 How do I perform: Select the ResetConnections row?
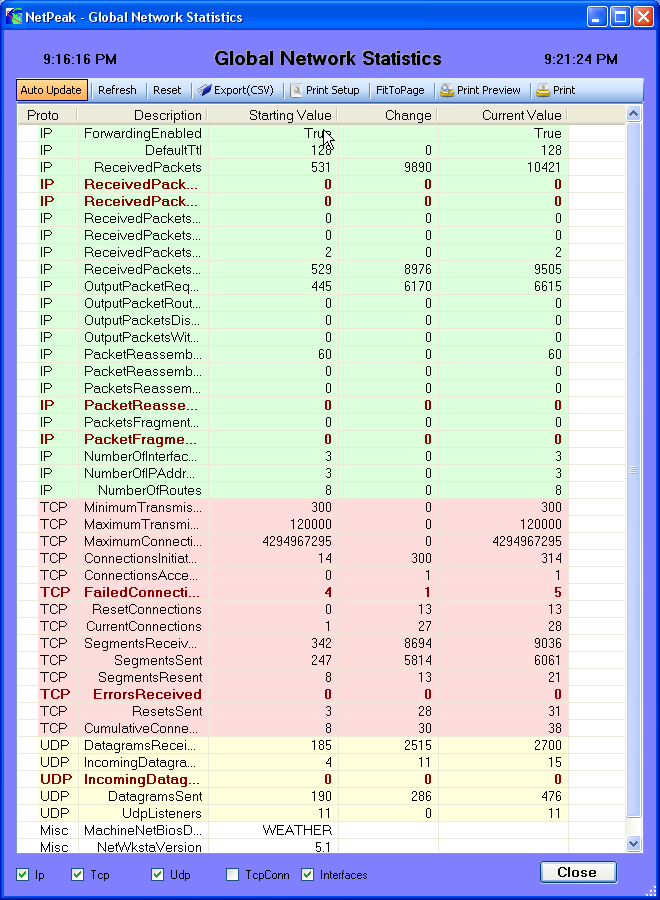[x=293, y=610]
